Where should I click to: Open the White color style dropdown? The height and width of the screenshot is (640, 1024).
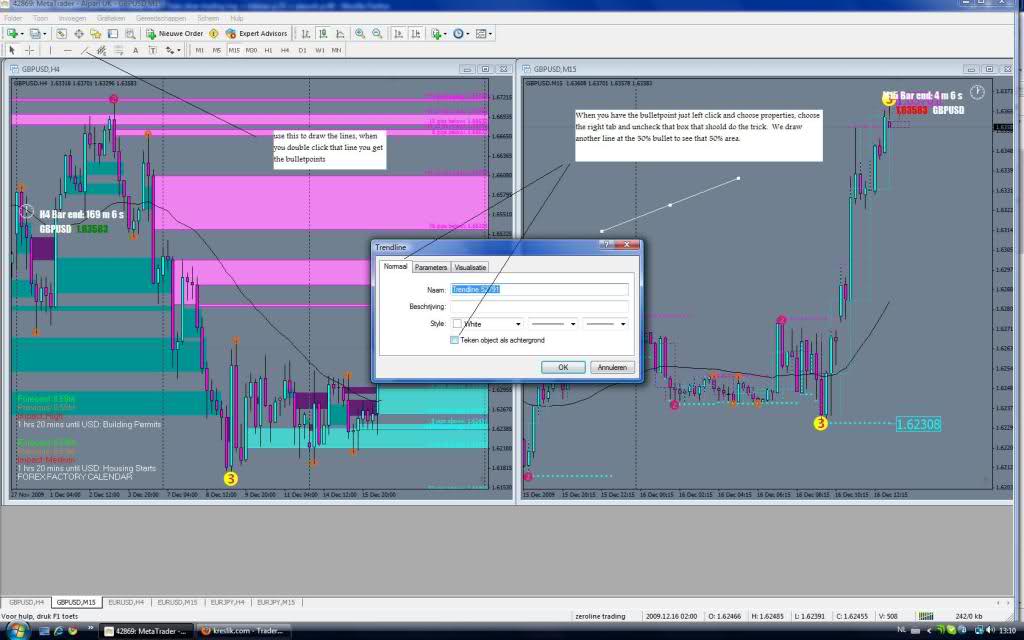[487, 324]
